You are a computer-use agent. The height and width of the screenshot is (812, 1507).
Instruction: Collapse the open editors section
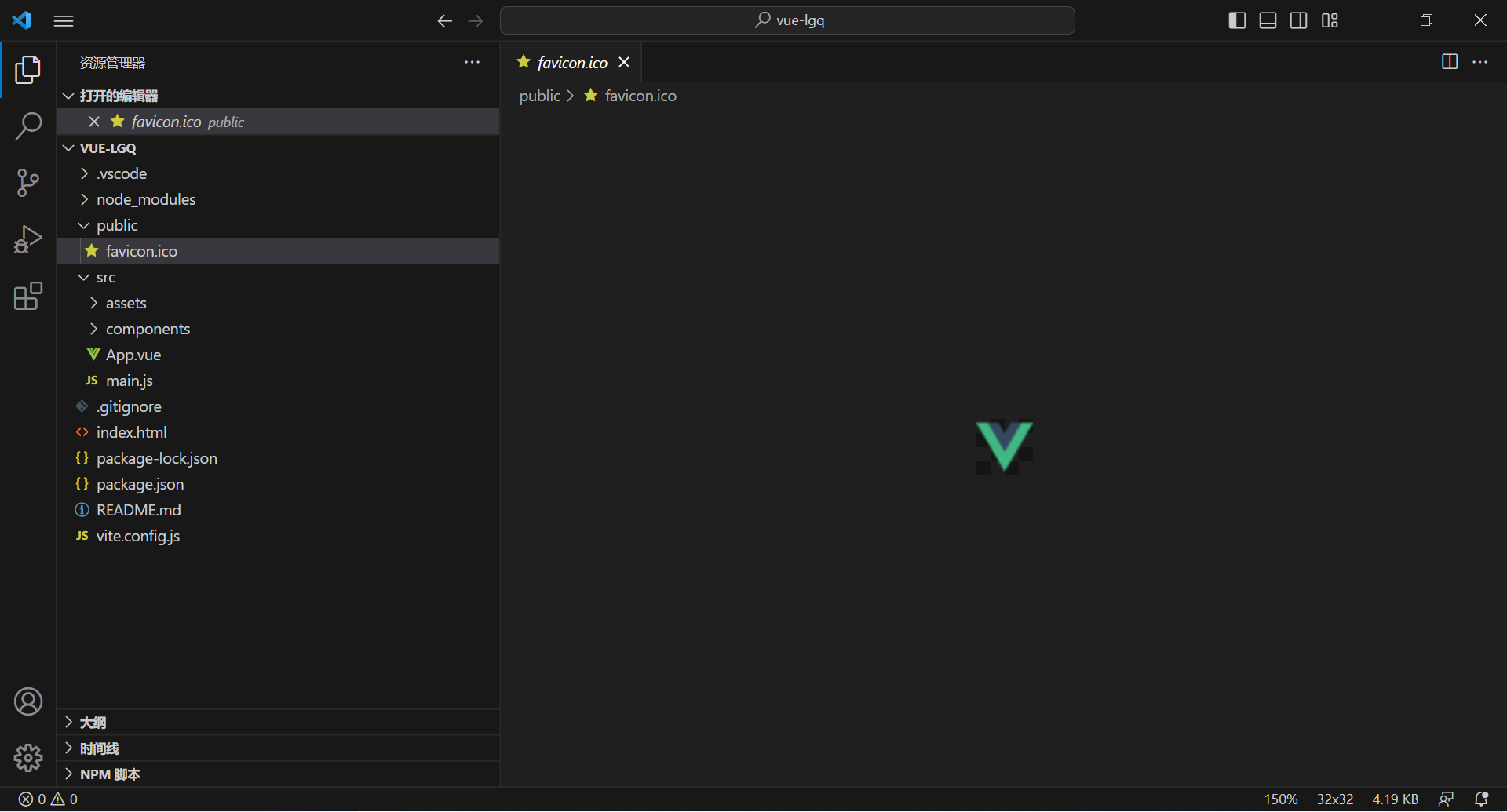point(278,96)
